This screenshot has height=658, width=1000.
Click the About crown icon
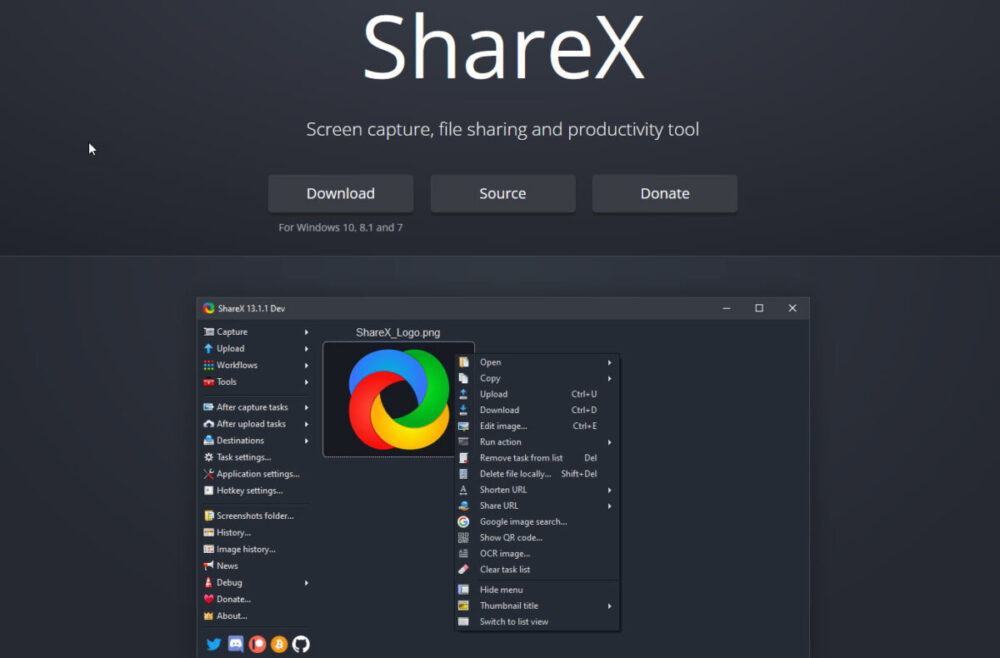(209, 616)
